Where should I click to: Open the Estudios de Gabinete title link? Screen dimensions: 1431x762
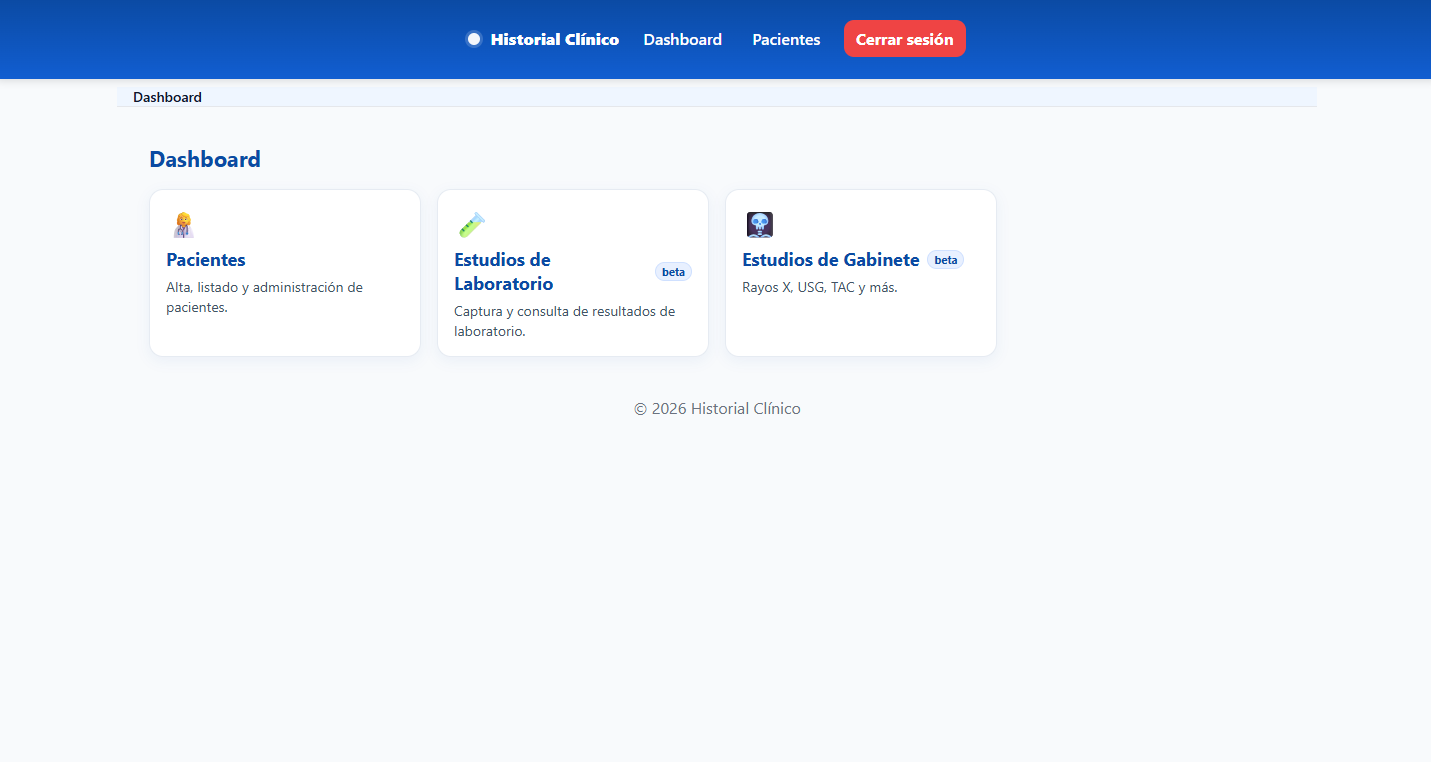pyautogui.click(x=830, y=259)
